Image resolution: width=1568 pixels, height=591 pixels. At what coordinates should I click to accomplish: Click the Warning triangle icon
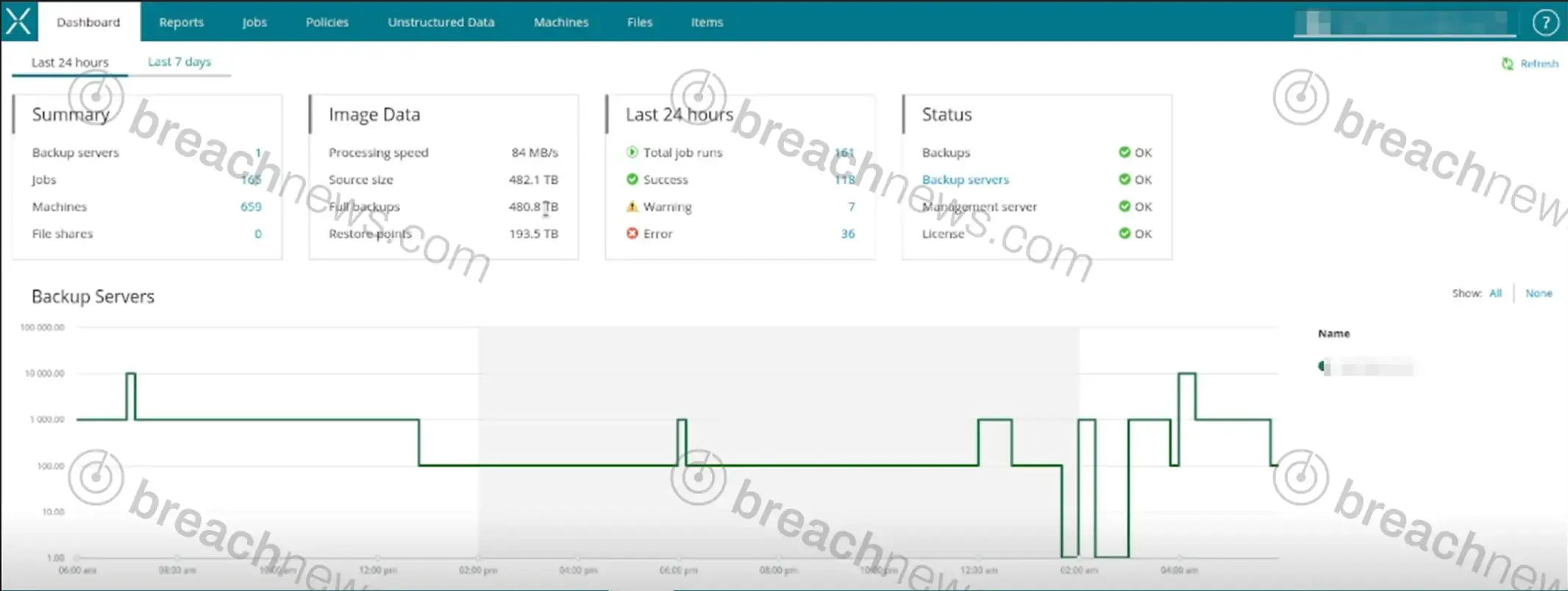click(x=632, y=207)
